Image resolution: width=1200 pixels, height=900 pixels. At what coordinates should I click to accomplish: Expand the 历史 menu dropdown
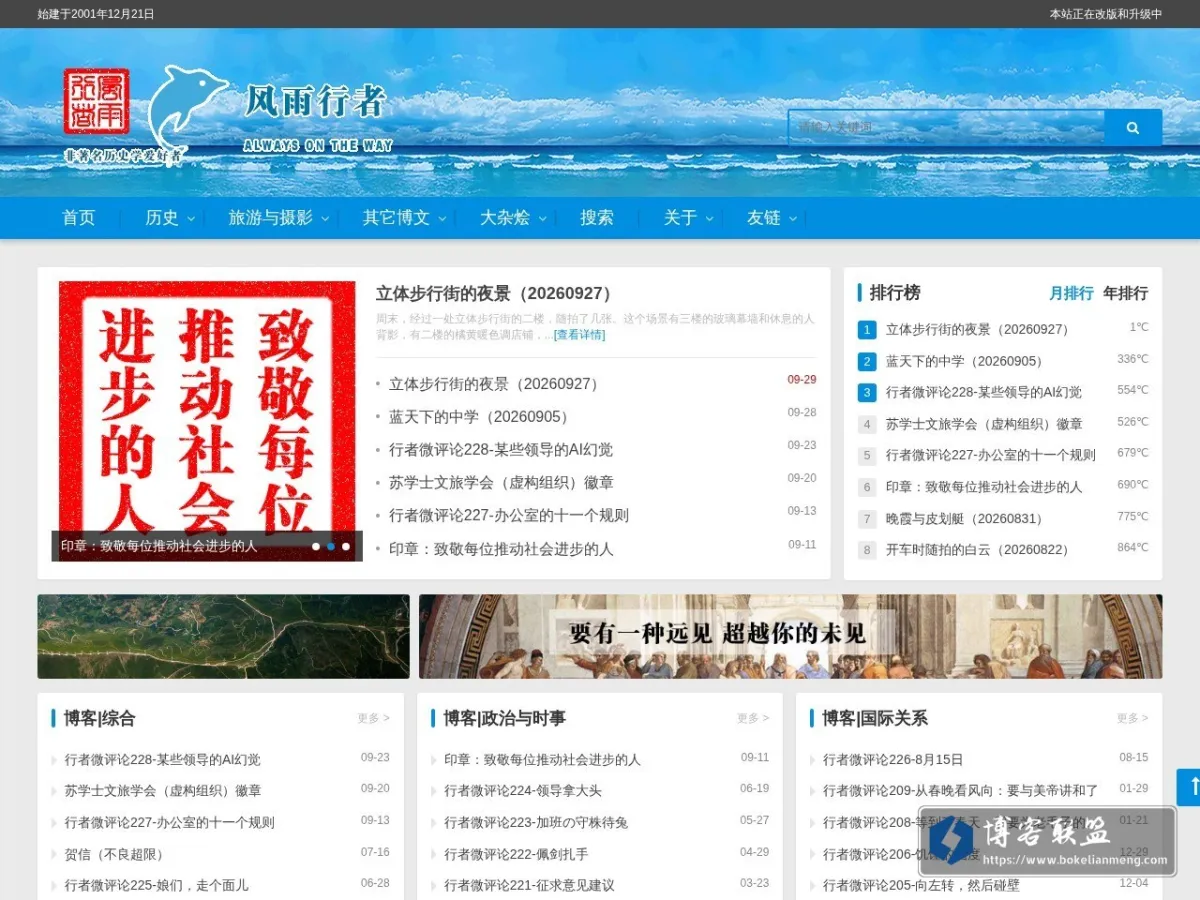point(170,218)
